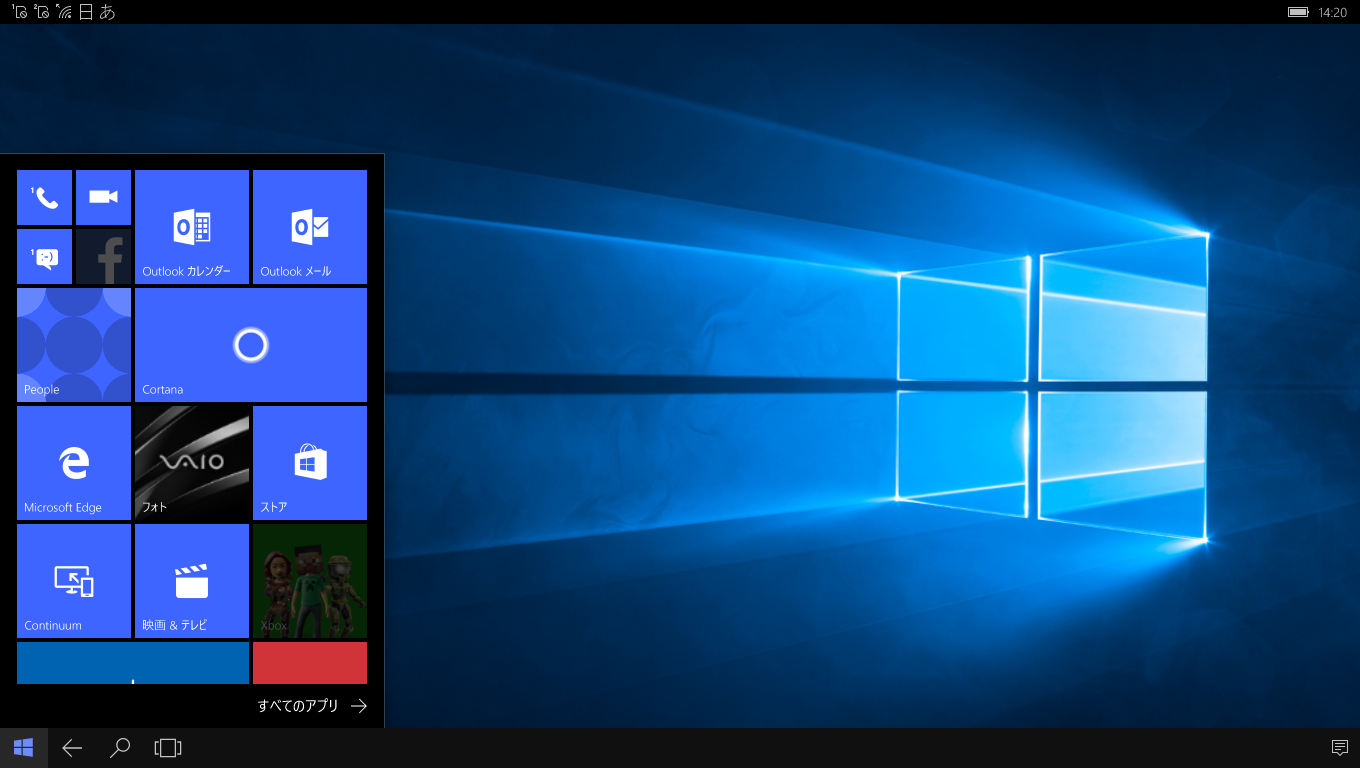Launch Outlook カレンダー tile

(192, 227)
